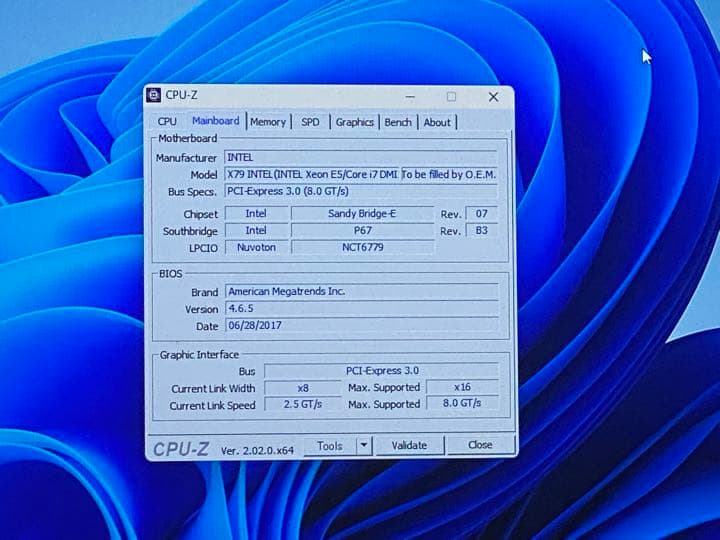Click the Chipset vendor 'Intel' box
Screen dimensions: 720x540
(x=256, y=214)
